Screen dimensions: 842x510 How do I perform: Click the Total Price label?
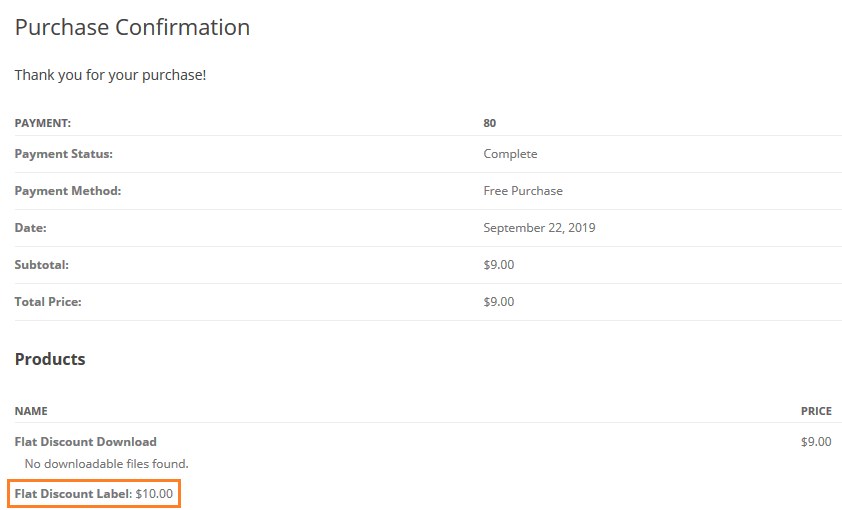(48, 302)
